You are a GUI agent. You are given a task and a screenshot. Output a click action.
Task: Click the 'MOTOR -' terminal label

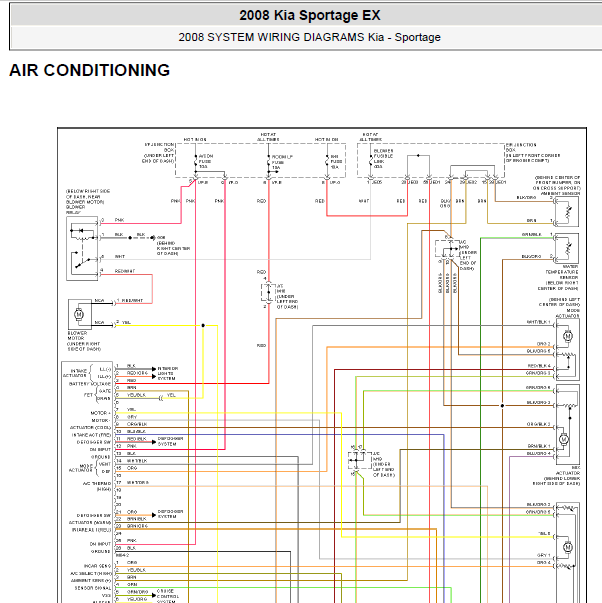click(100, 420)
